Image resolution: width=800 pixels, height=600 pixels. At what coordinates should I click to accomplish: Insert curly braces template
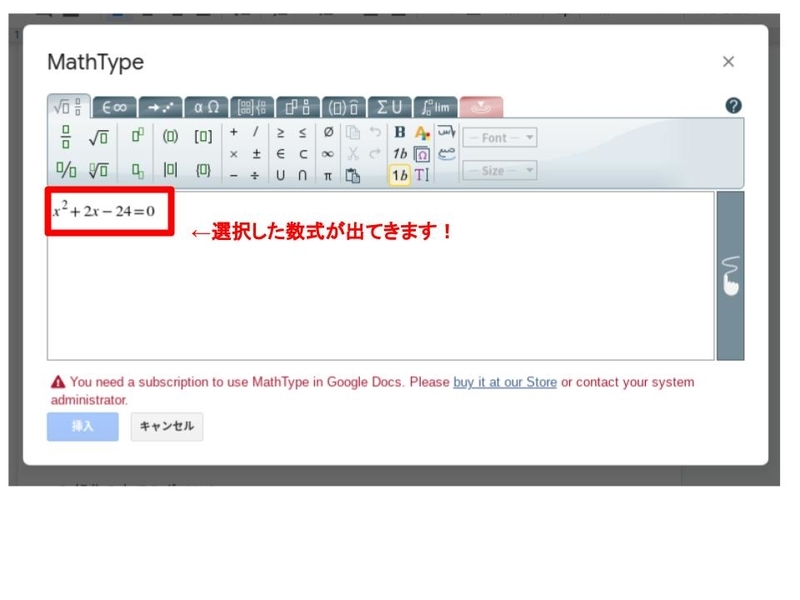point(203,169)
